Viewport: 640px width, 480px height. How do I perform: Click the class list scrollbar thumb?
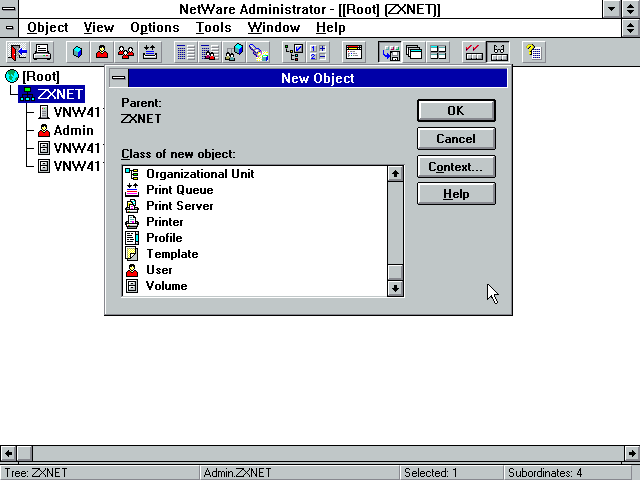click(x=395, y=272)
